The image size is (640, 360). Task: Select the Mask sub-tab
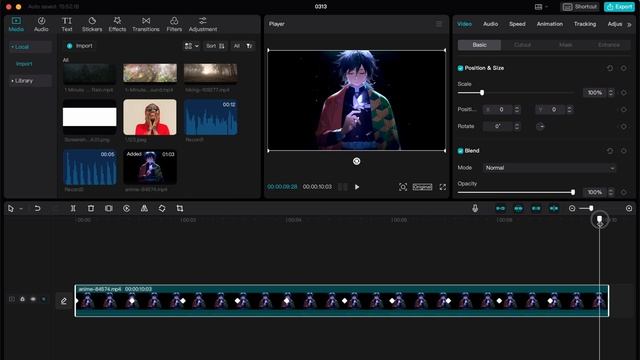[566, 45]
